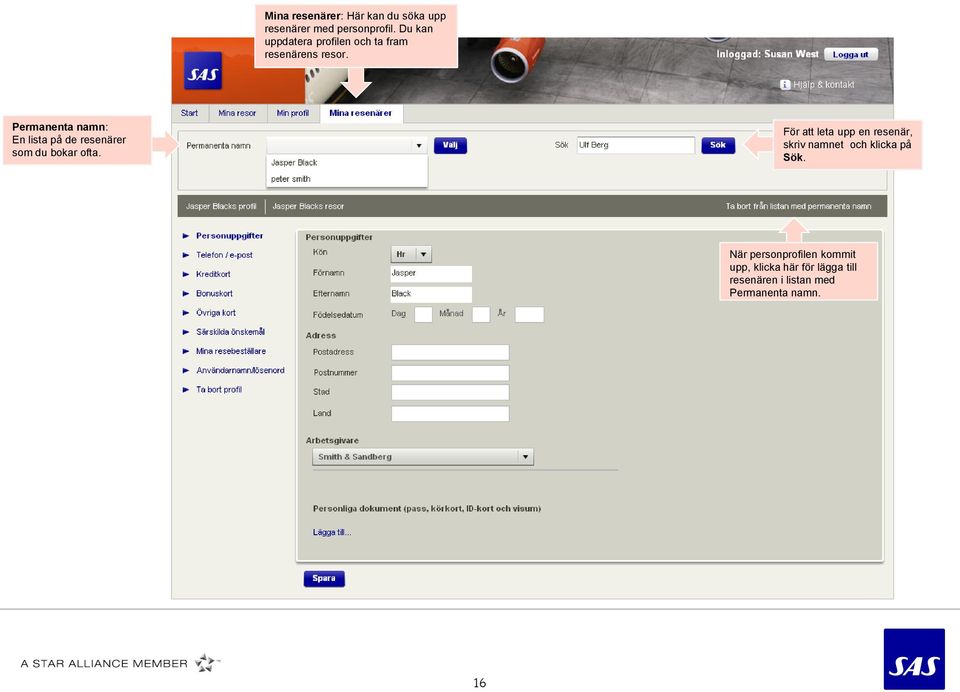Click the Land input field
The width and height of the screenshot is (960, 692).
pyautogui.click(x=450, y=413)
